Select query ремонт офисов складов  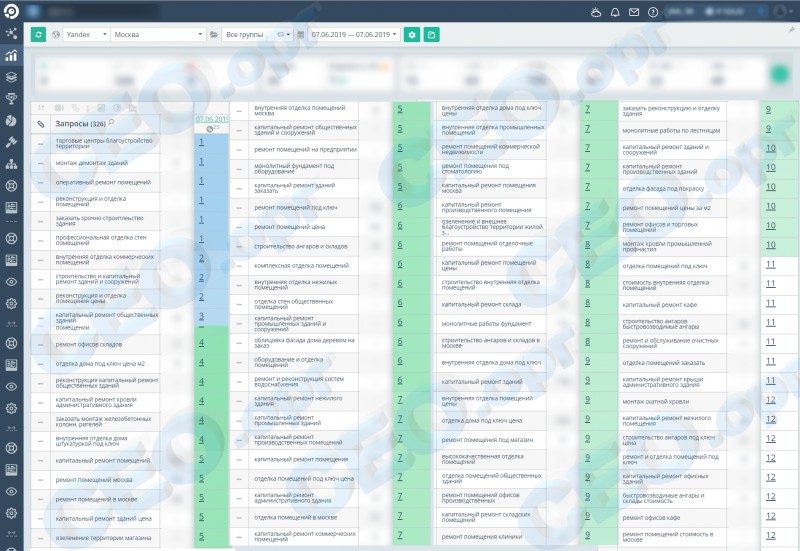tap(89, 344)
